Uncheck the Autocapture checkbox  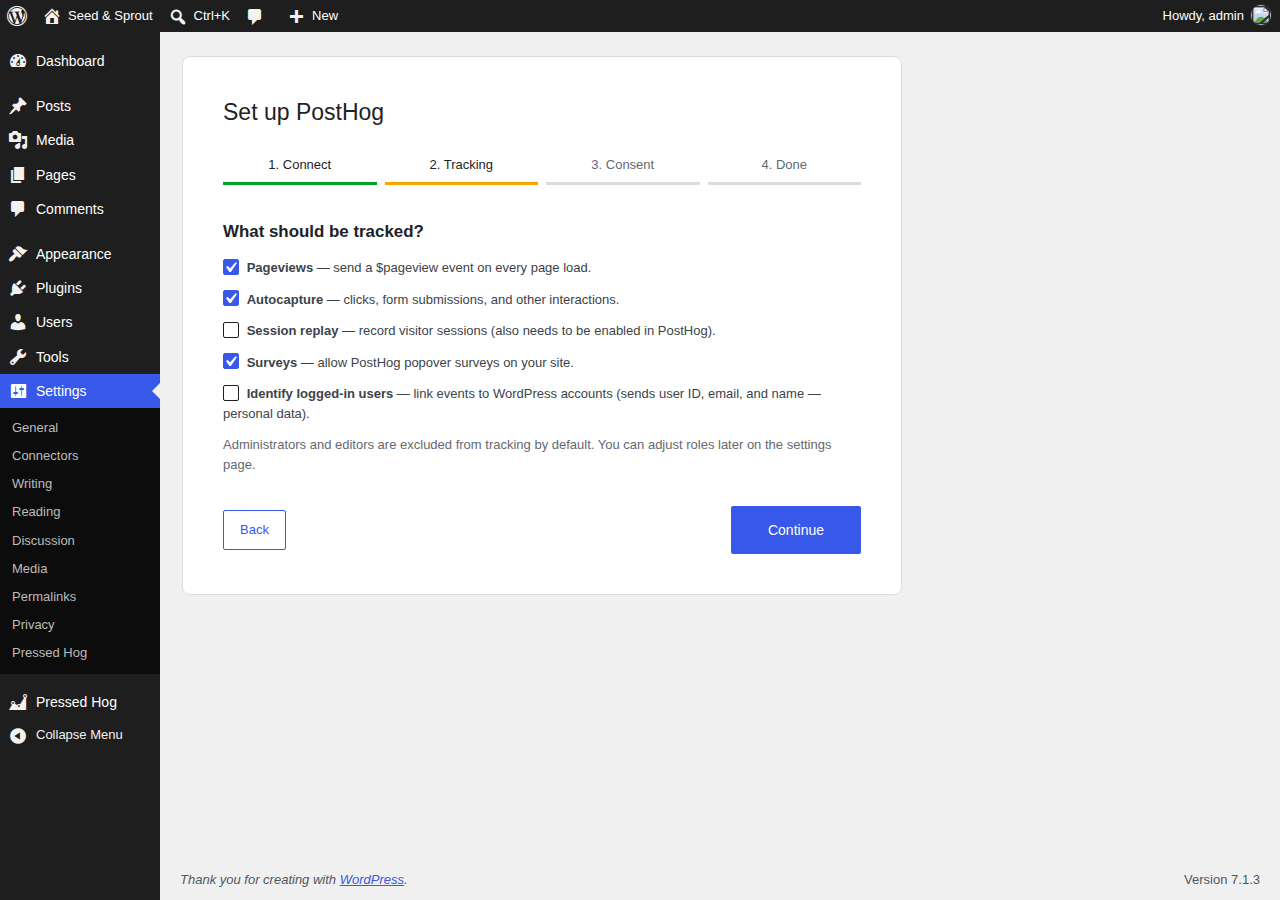pyautogui.click(x=231, y=298)
